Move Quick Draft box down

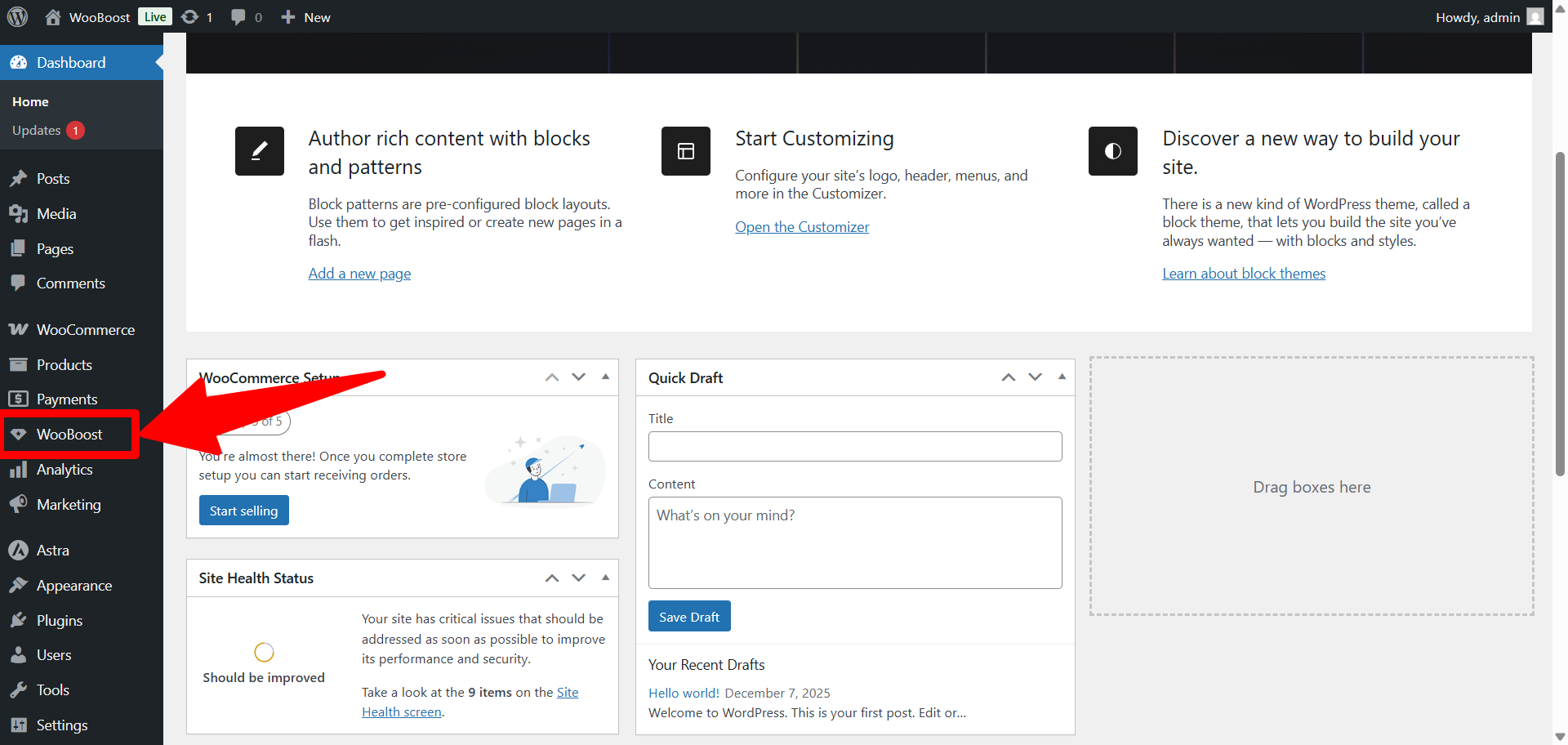pos(1035,377)
